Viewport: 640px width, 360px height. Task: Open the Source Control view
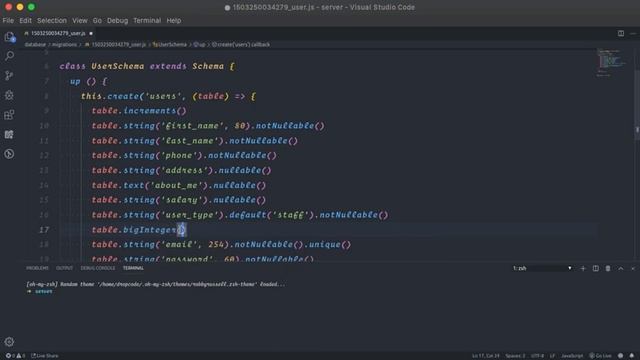click(9, 75)
